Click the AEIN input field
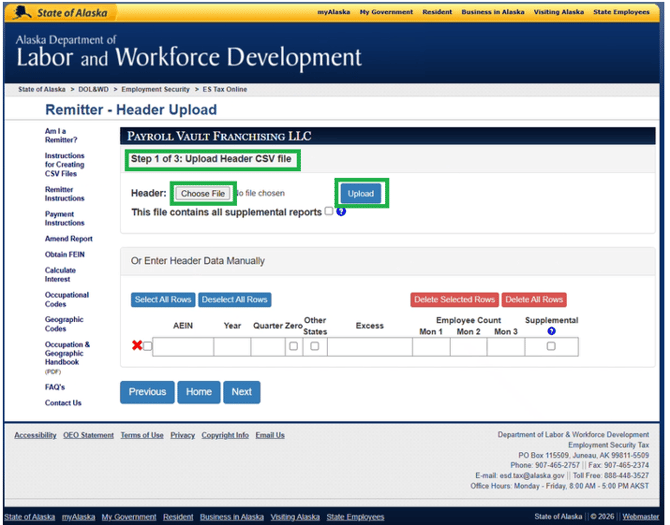This screenshot has width=670, height=525. click(183, 346)
